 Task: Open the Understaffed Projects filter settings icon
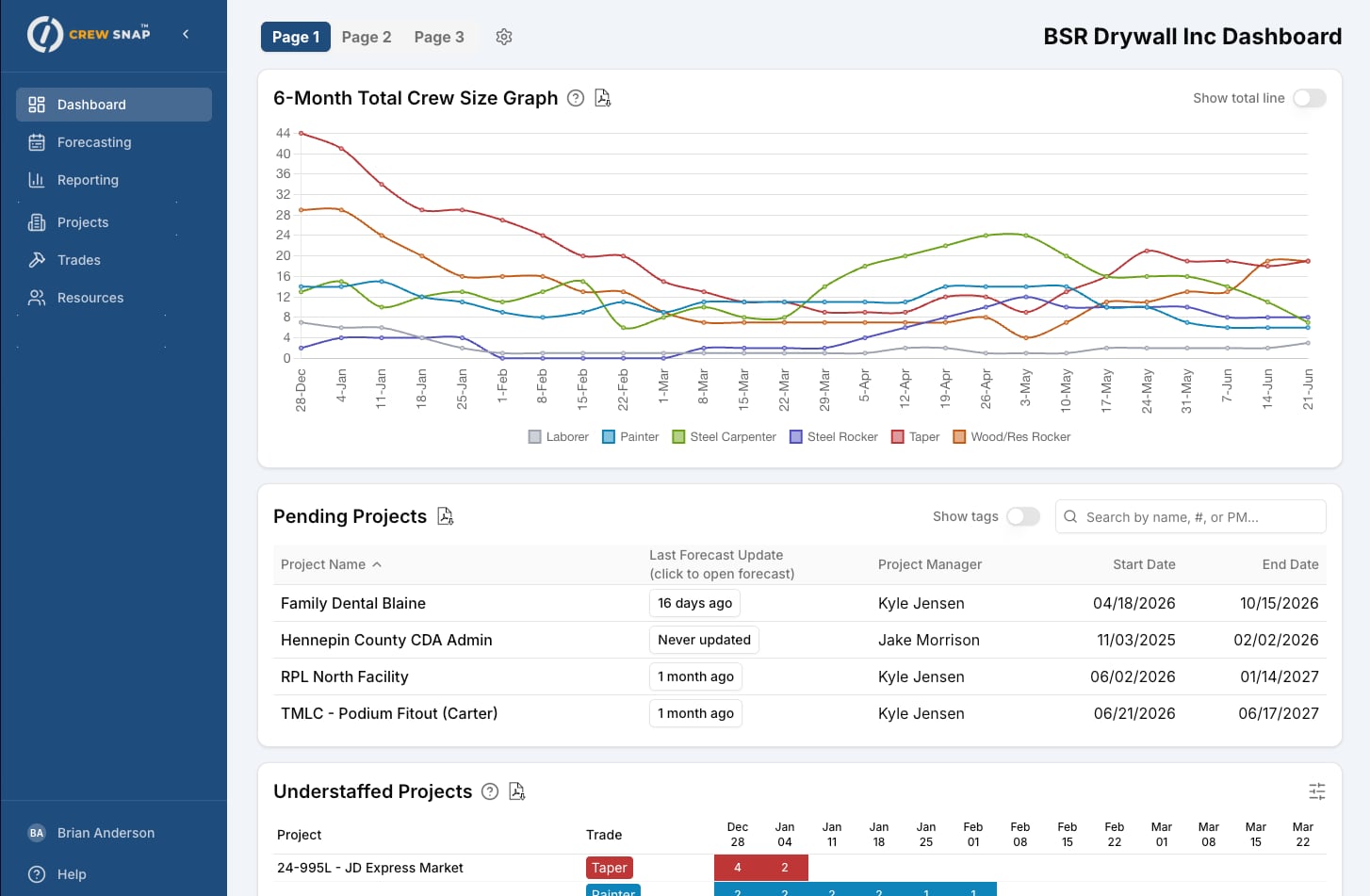coord(1316,791)
